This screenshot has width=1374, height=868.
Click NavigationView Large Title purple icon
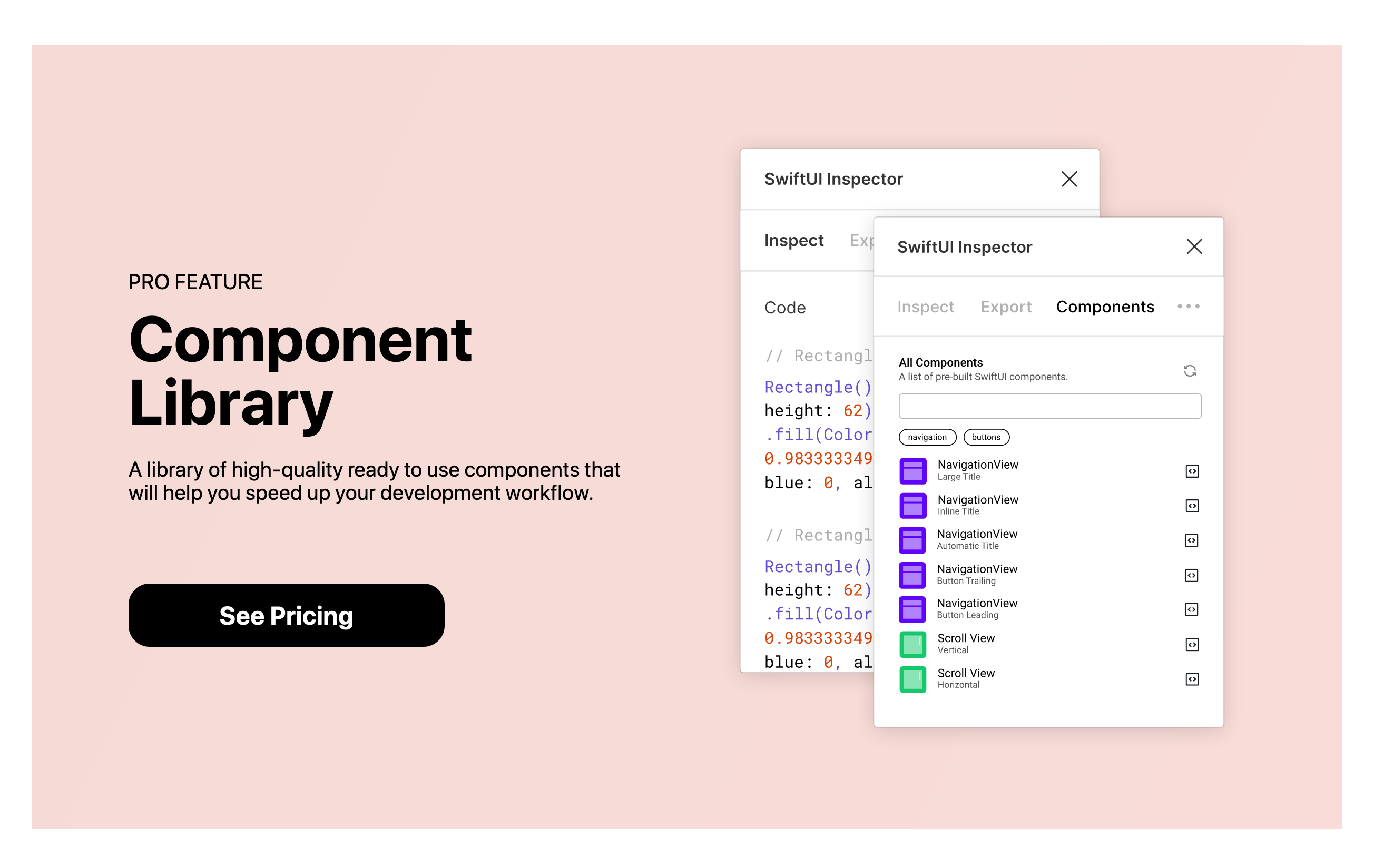tap(912, 470)
